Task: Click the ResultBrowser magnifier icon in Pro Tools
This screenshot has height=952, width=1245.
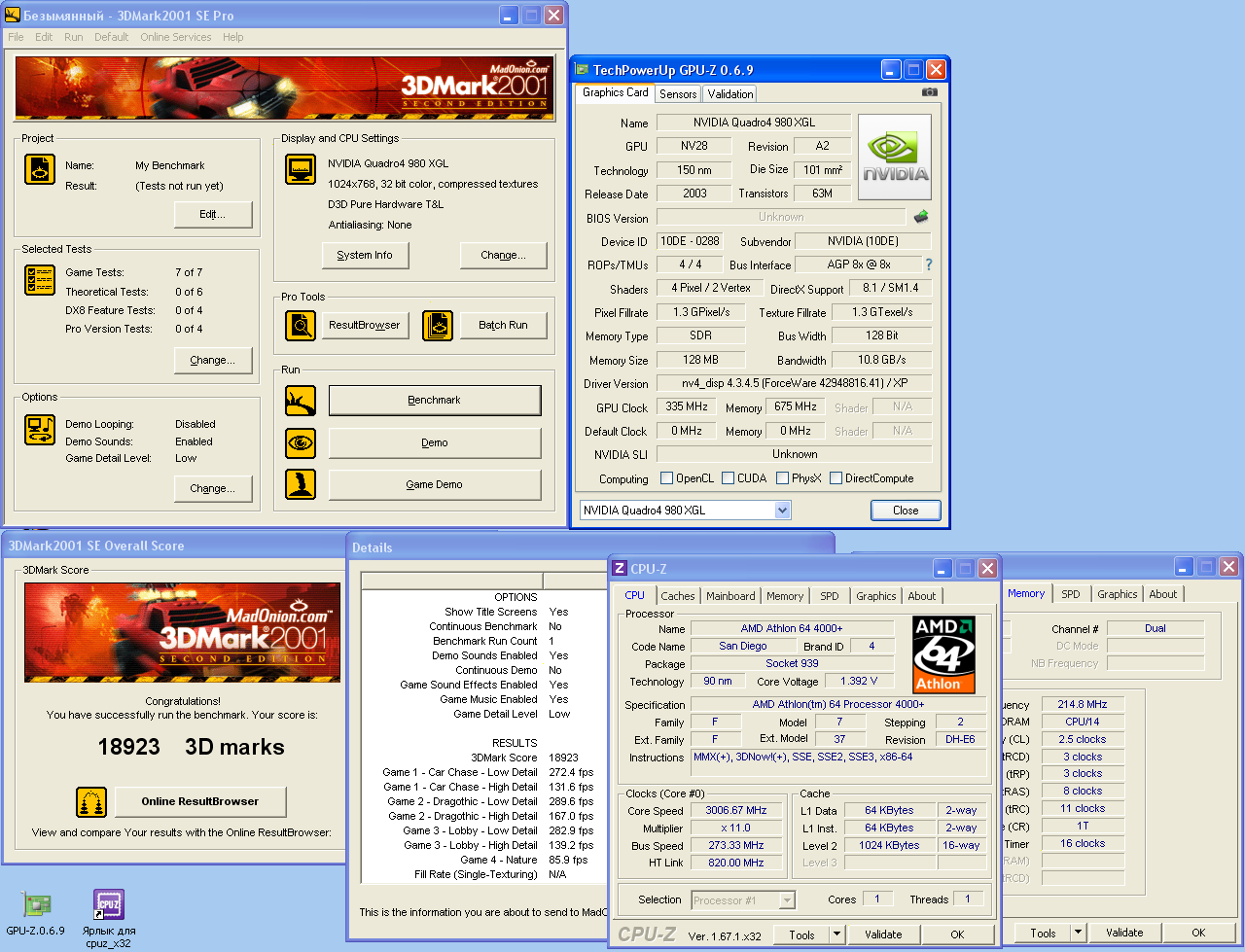Action: (x=301, y=326)
